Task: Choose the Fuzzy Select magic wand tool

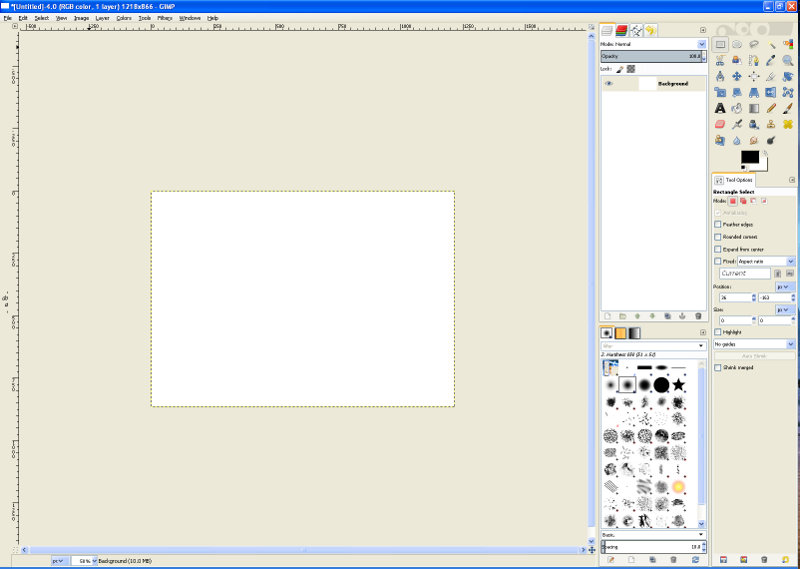Action: tap(771, 44)
